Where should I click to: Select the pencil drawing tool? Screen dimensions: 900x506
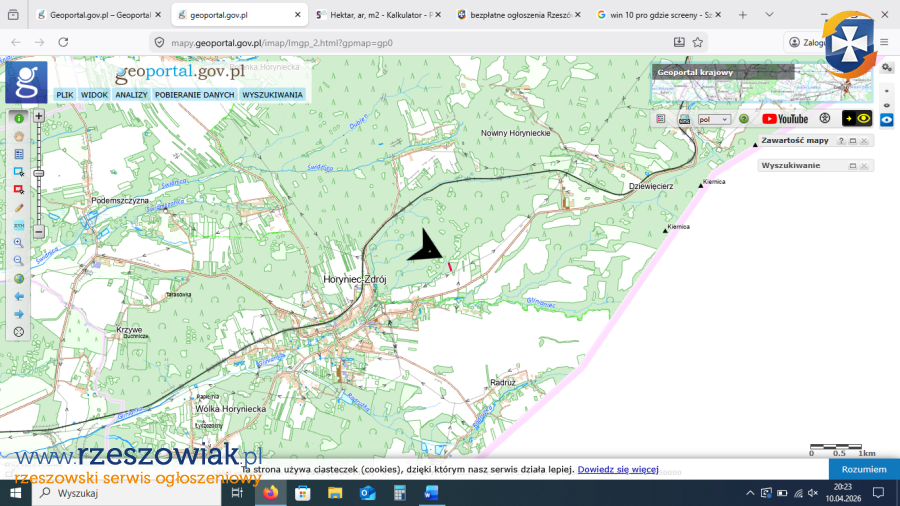pyautogui.click(x=19, y=208)
